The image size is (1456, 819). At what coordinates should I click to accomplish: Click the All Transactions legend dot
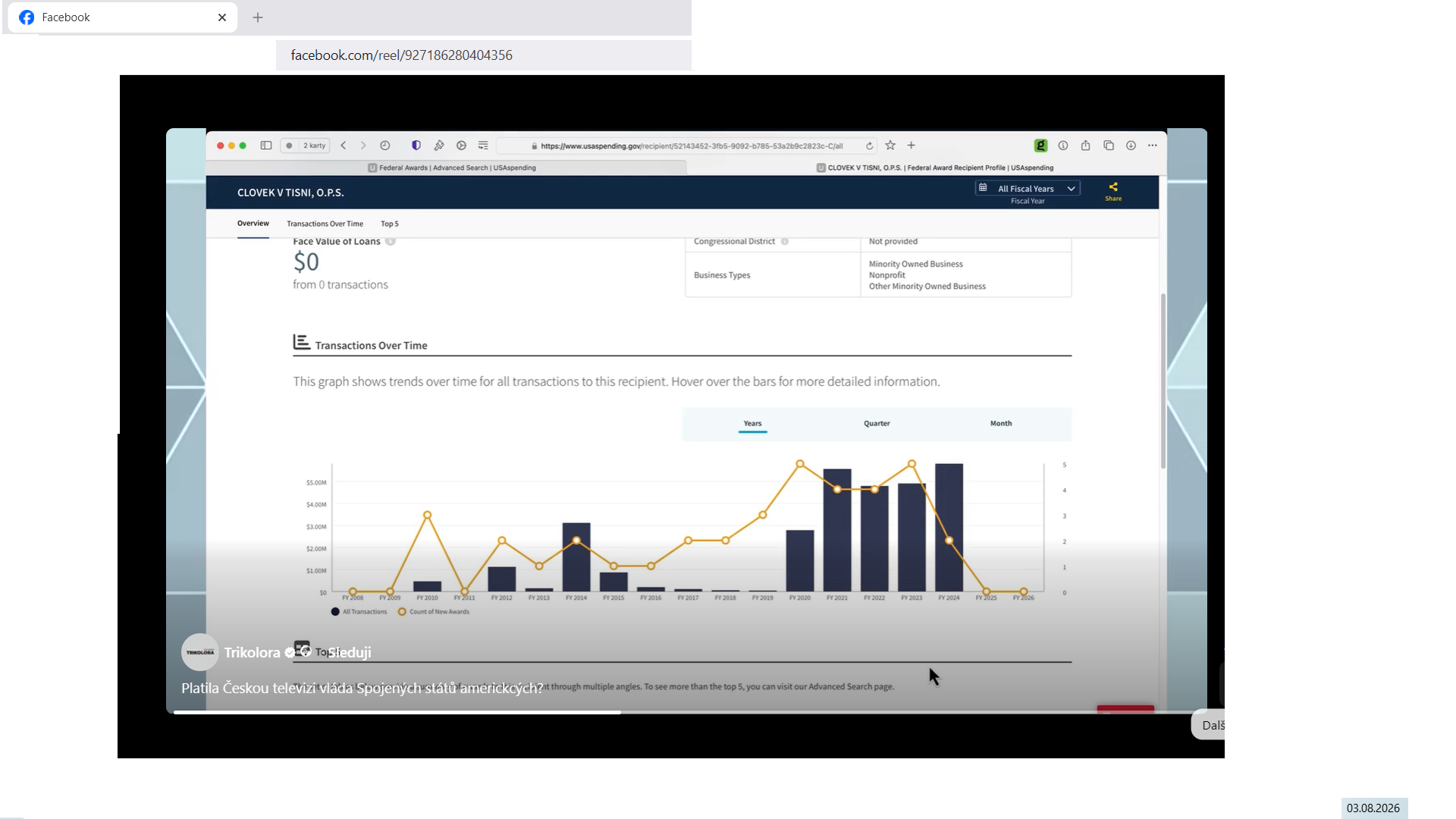tap(335, 612)
